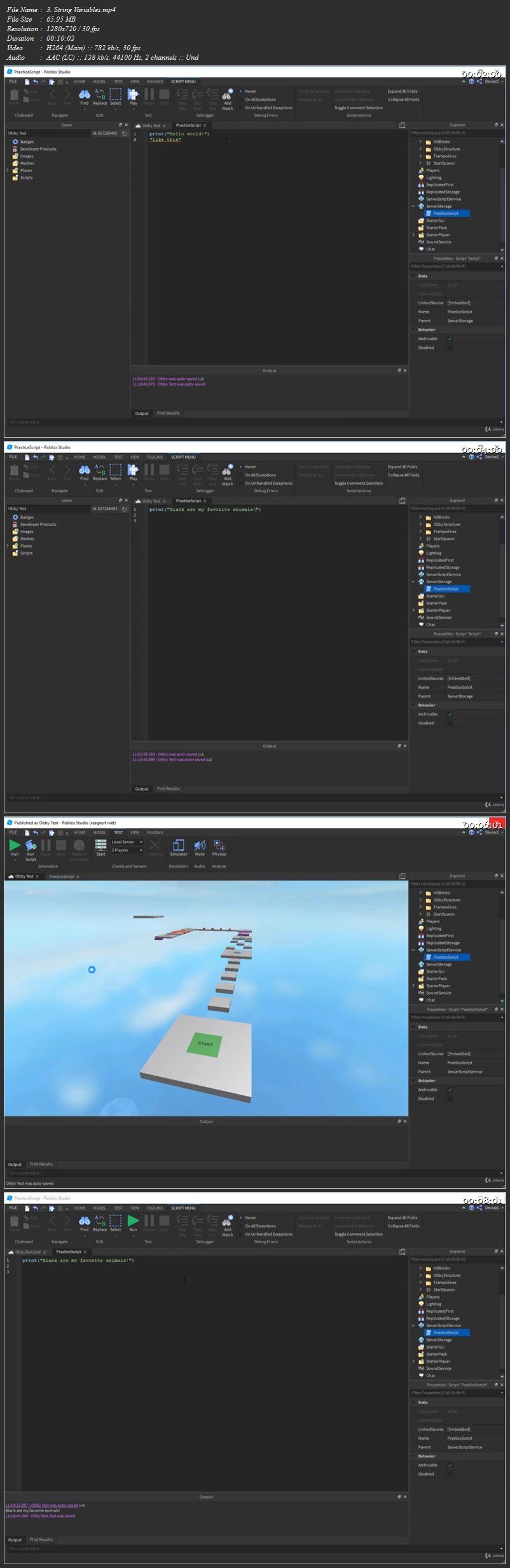Click game ID refresh icon in 00:02:00 frame
This screenshot has height=1568, width=510.
[x=125, y=133]
